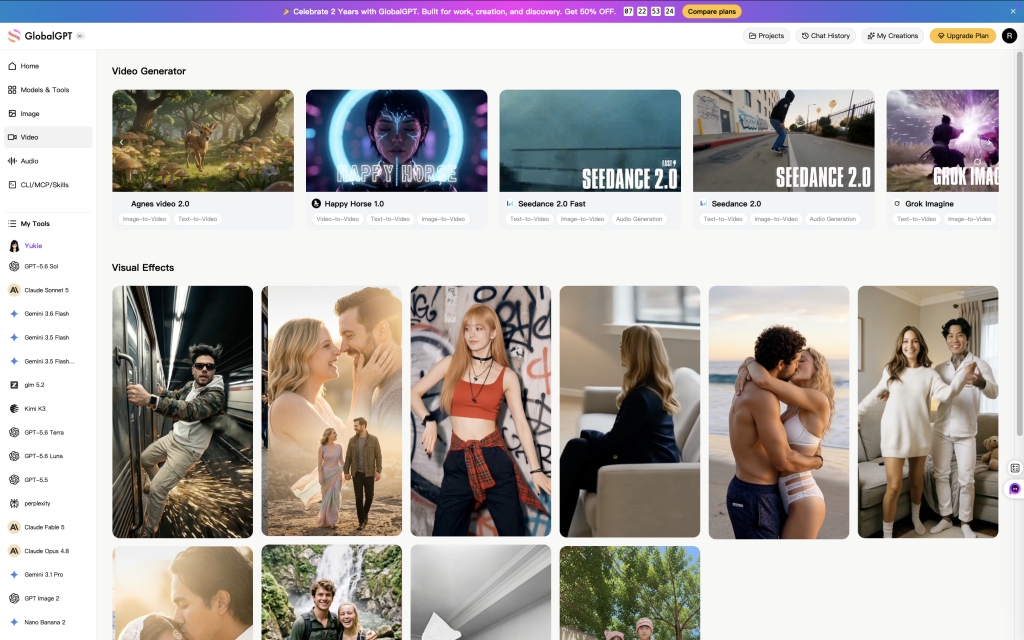The width and height of the screenshot is (1024, 640).
Task: Select Audio Generation tag under Seedance 2.0 Fast
Action: pyautogui.click(x=639, y=219)
